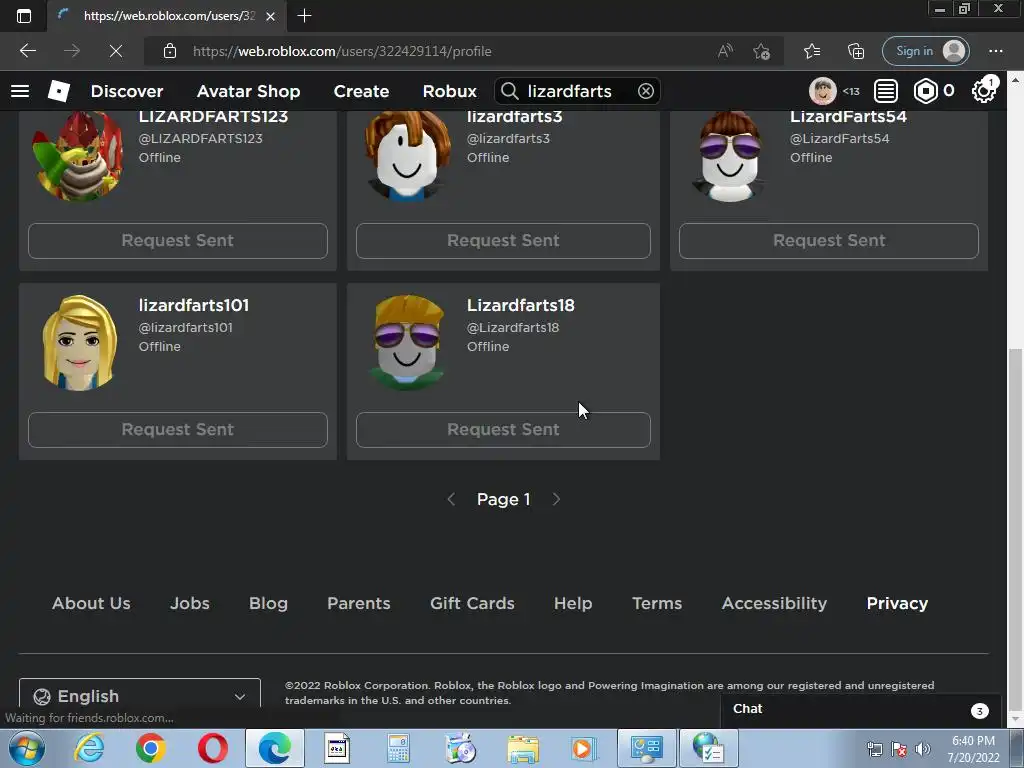Launch Internet Explorer from taskbar

coord(89,748)
